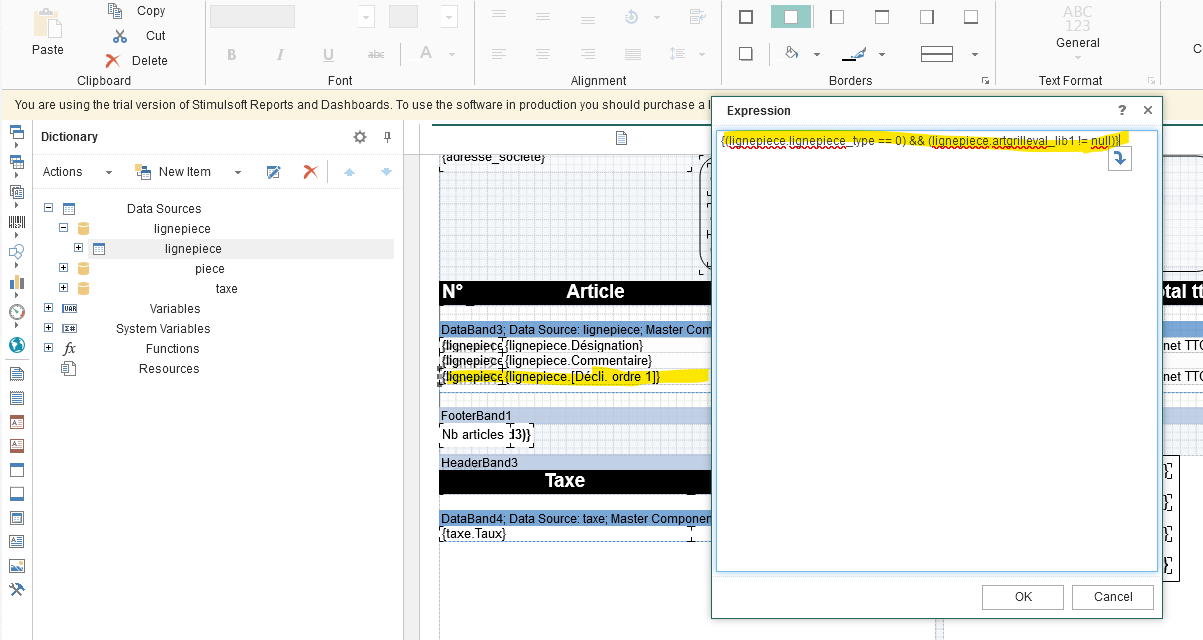This screenshot has height=640, width=1203.
Task: Toggle all borders on
Action: (x=746, y=17)
